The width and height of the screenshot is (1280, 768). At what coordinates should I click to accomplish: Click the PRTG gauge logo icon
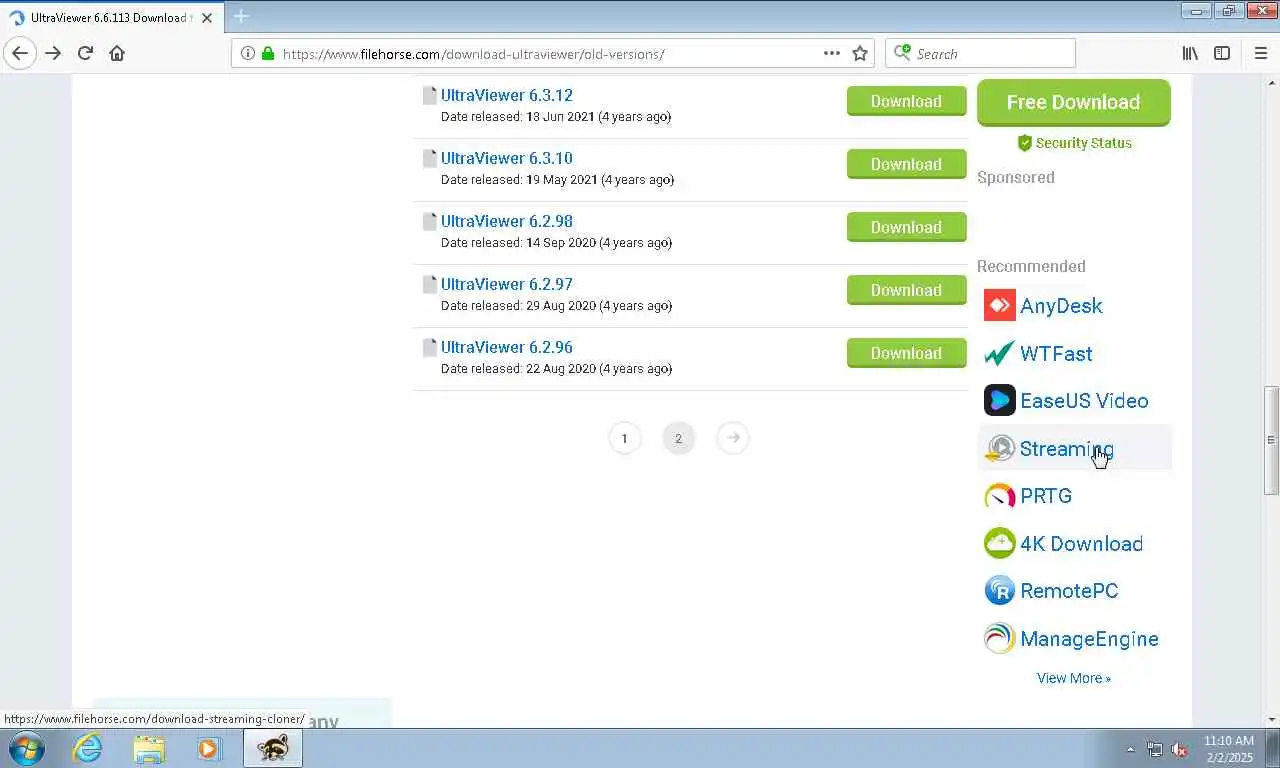999,495
